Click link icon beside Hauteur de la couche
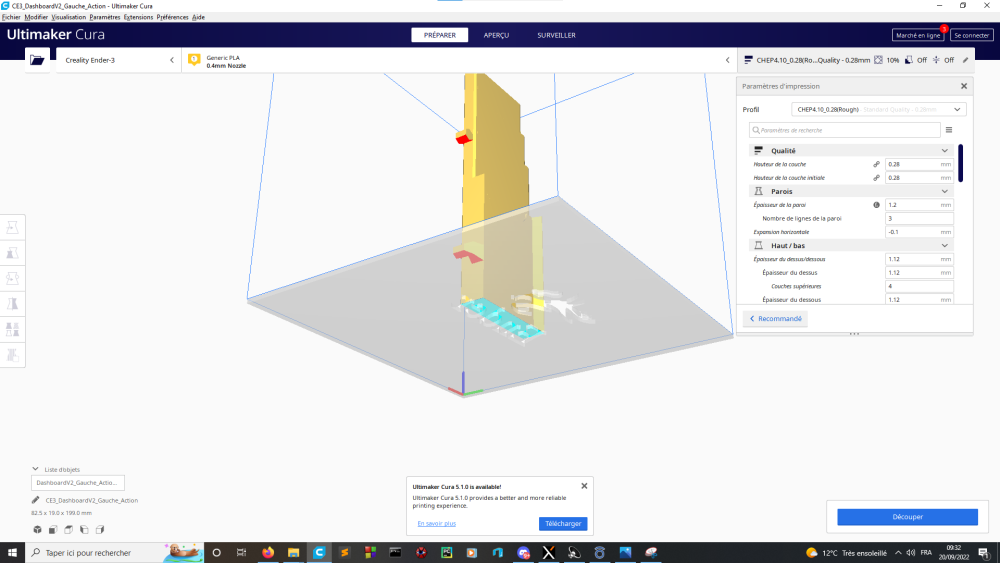This screenshot has width=1000, height=563. (876, 165)
